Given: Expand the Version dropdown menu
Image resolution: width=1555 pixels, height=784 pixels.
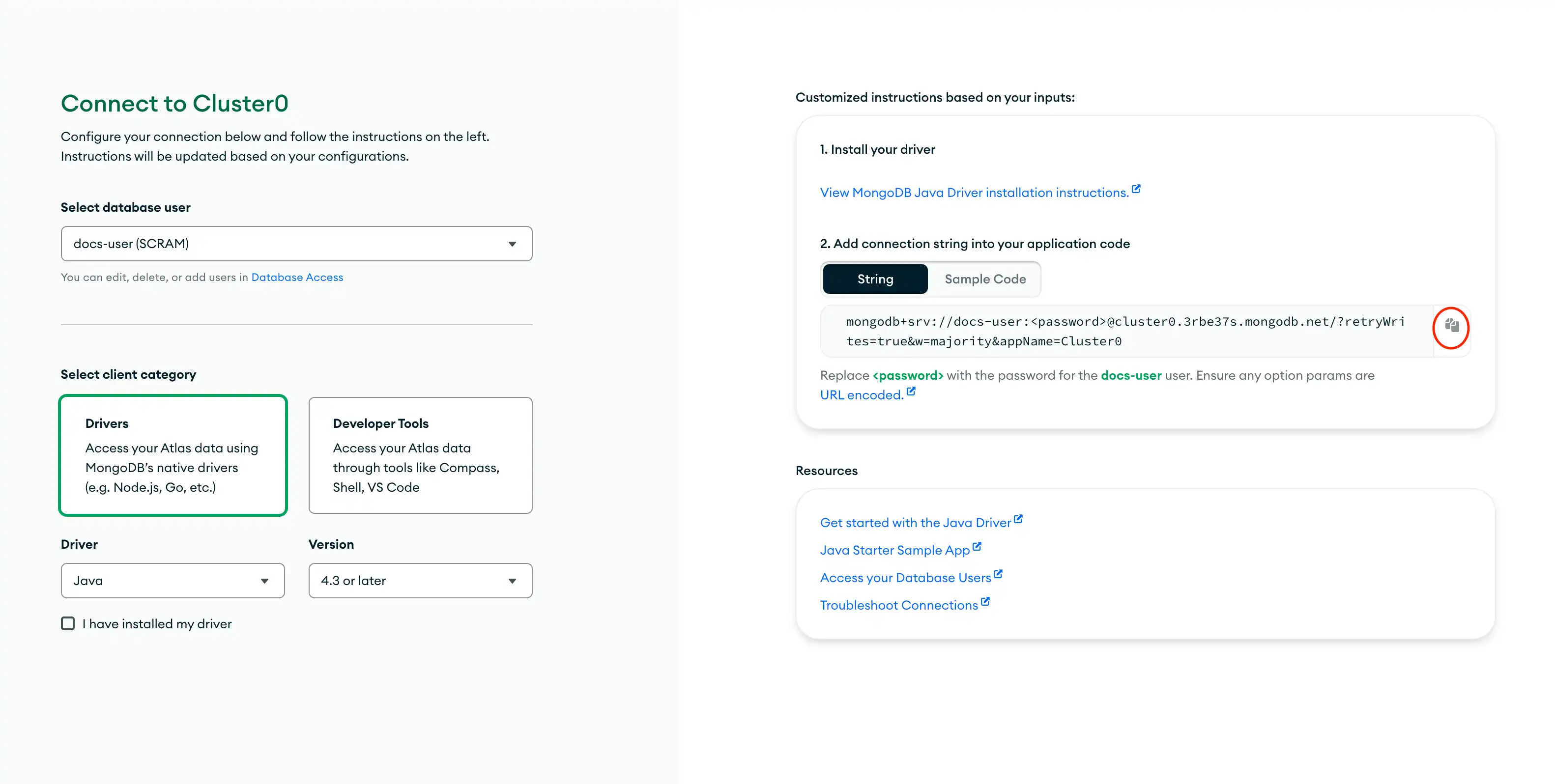Looking at the screenshot, I should [420, 580].
